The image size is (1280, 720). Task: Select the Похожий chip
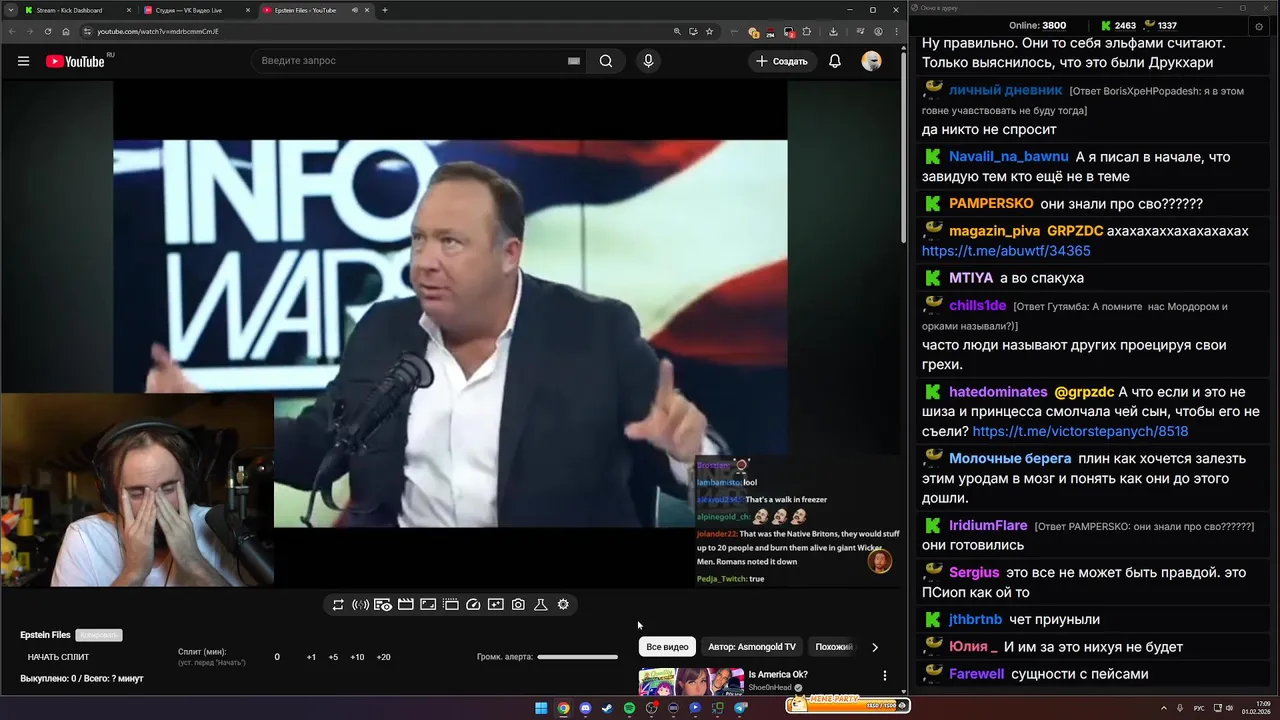tap(835, 647)
